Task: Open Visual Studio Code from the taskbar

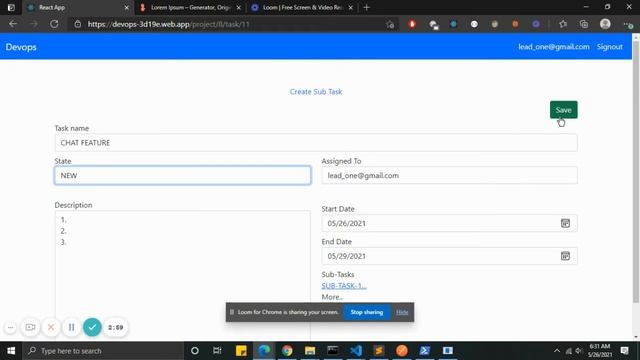Action: click(x=356, y=351)
